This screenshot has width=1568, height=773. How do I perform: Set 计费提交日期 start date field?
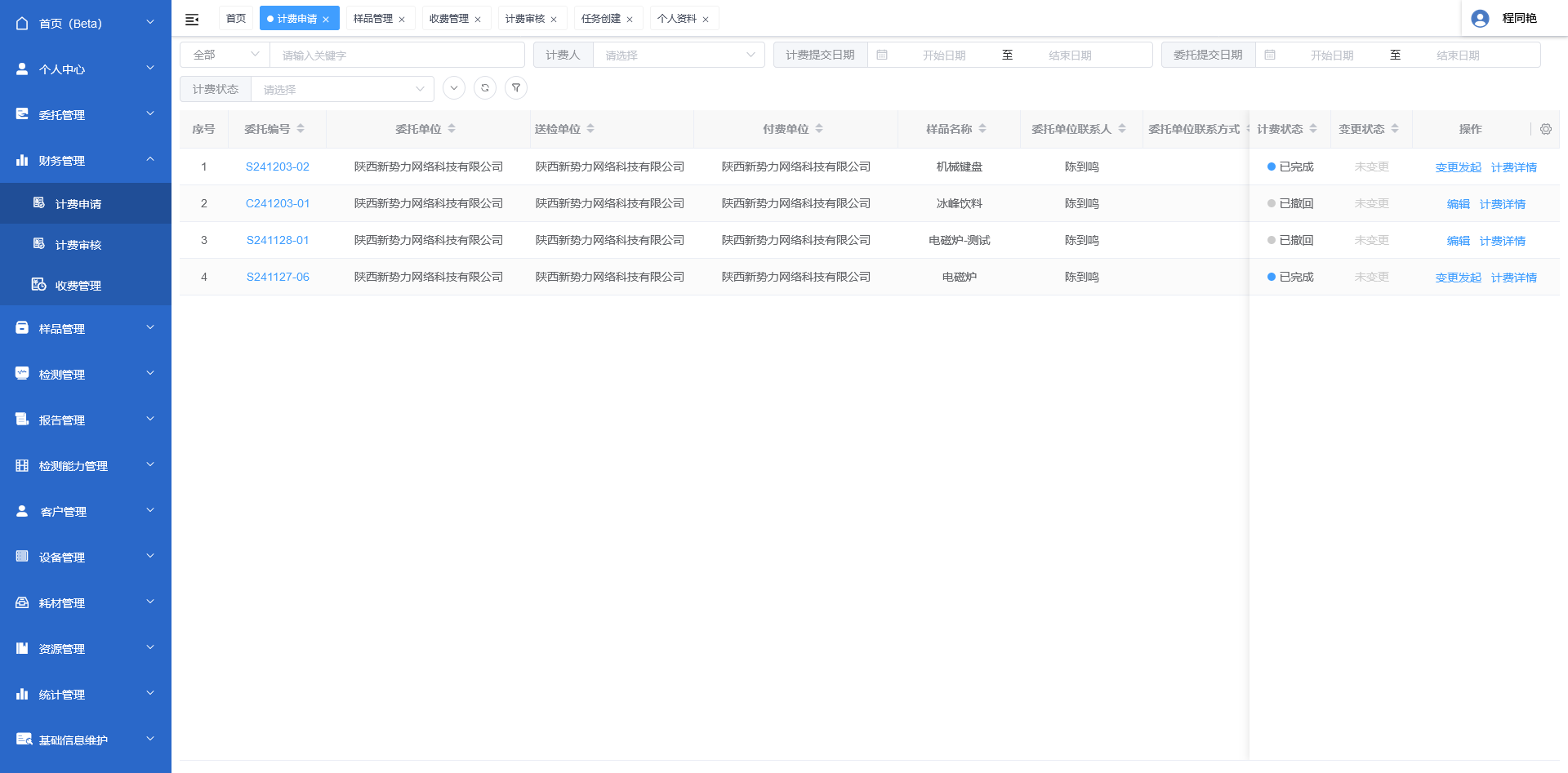(944, 55)
